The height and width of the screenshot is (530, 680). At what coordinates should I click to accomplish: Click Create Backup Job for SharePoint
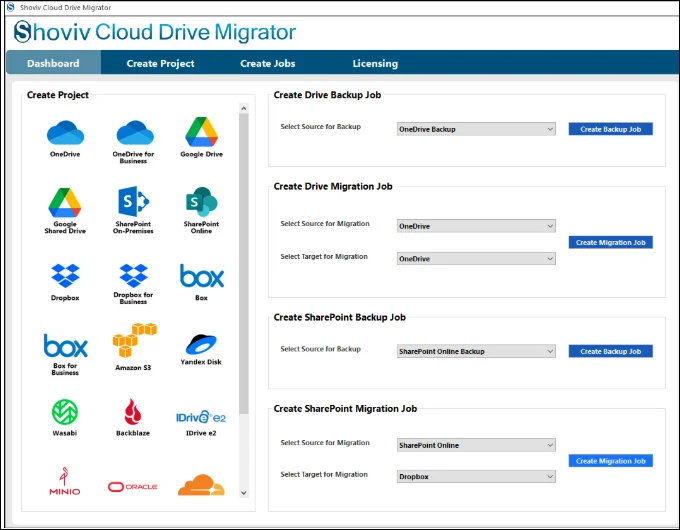click(611, 351)
